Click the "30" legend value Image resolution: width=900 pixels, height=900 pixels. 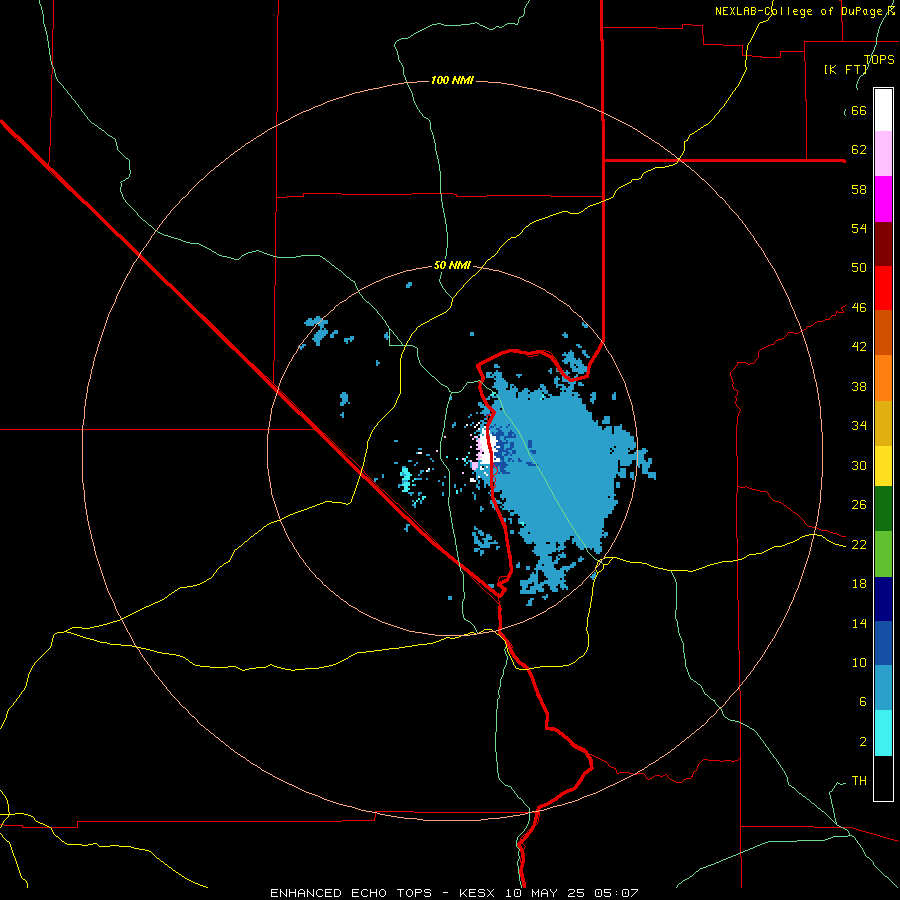click(x=859, y=465)
